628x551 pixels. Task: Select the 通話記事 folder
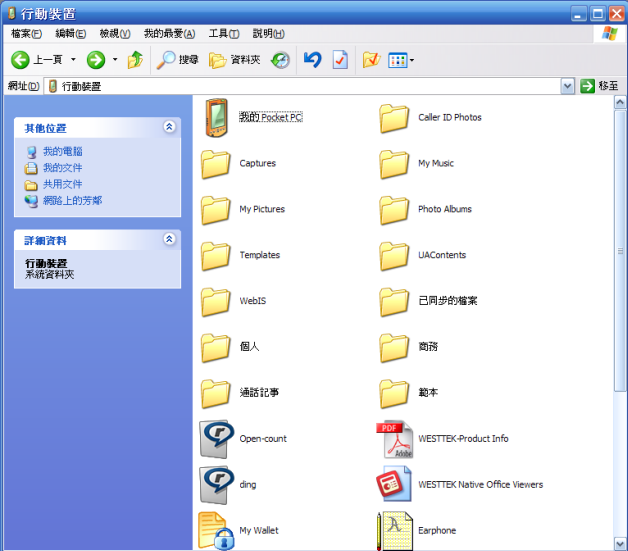(x=240, y=393)
